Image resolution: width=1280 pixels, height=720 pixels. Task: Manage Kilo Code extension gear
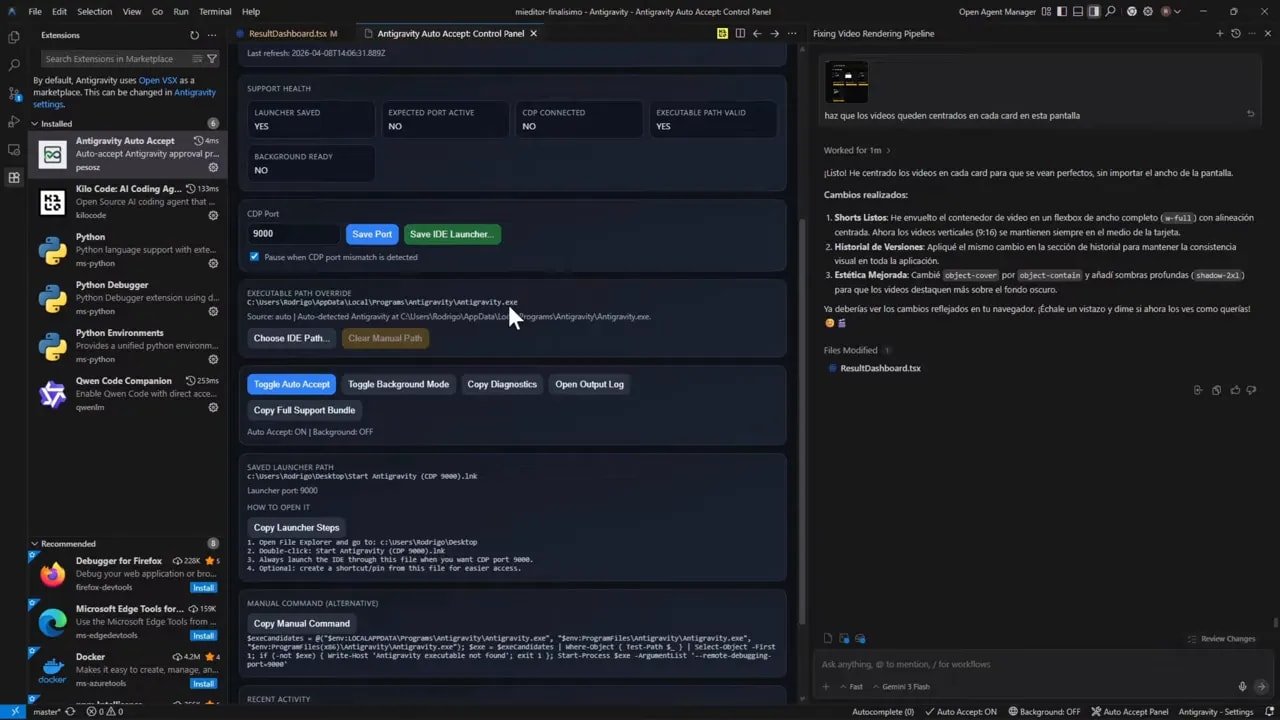[213, 215]
